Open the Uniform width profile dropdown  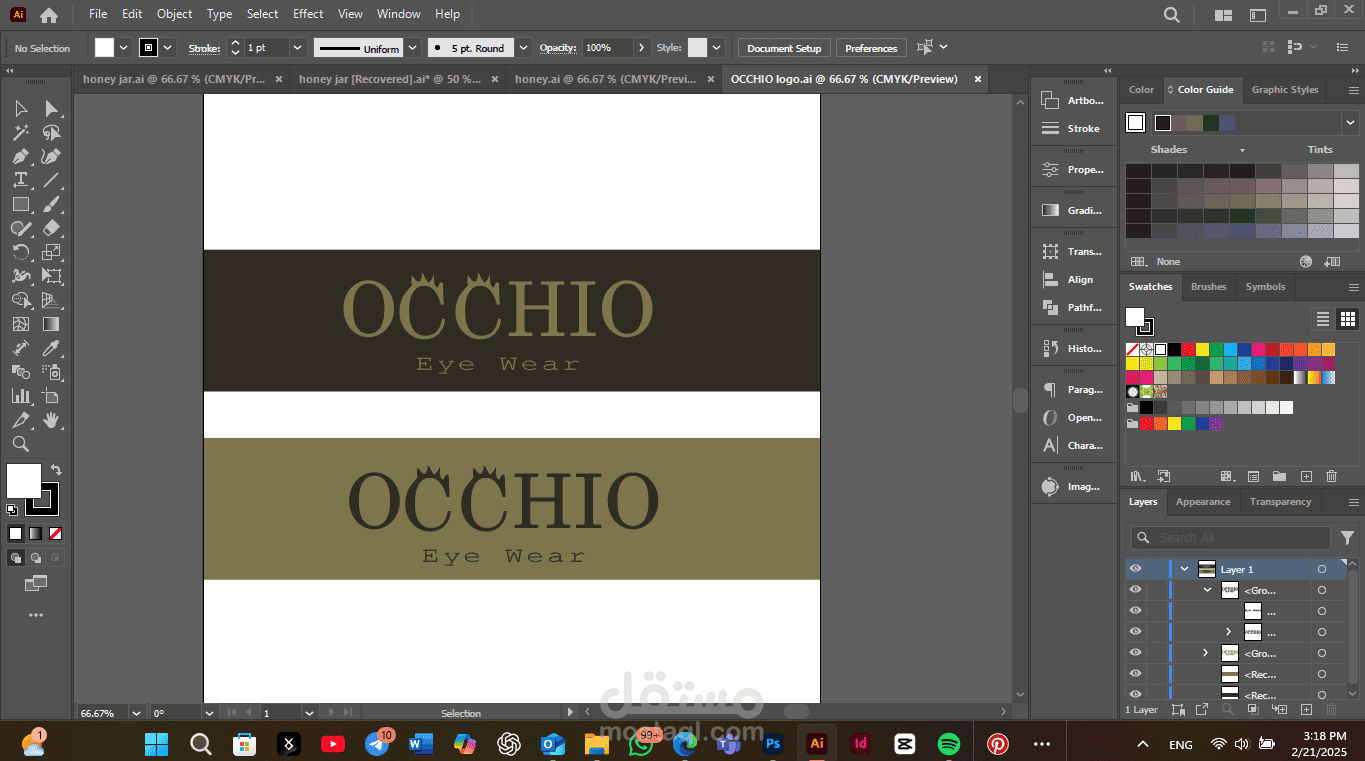point(410,47)
